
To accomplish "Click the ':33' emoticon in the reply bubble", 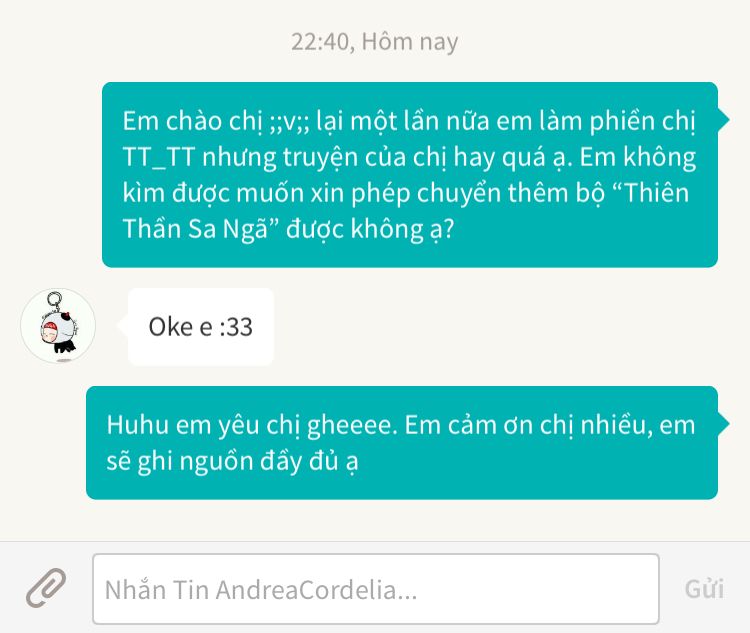I will pos(236,327).
